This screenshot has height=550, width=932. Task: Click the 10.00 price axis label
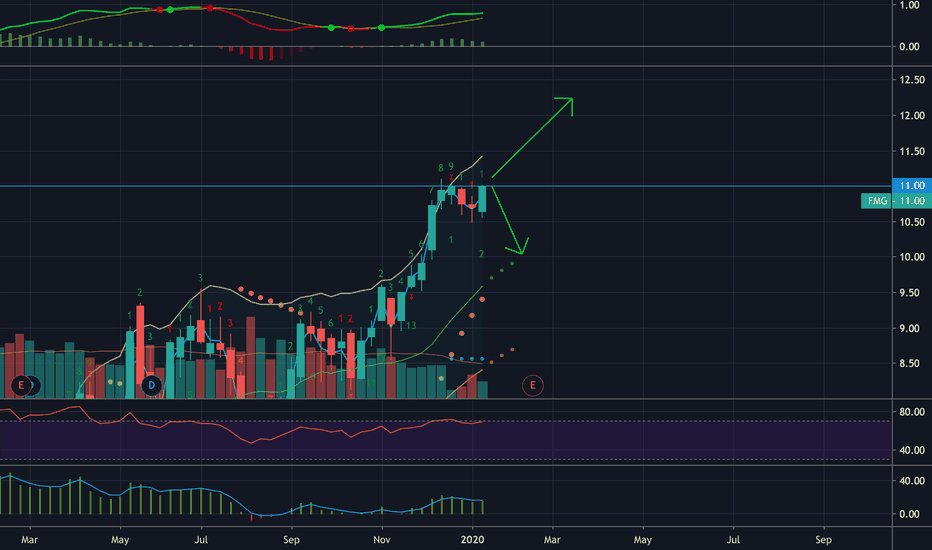(x=912, y=257)
